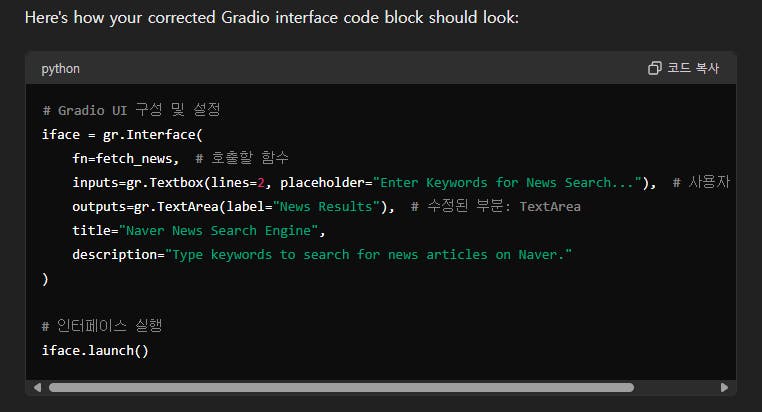Click the closing parenthesis line of gr.Interface
This screenshot has width=762, height=412.
45,279
